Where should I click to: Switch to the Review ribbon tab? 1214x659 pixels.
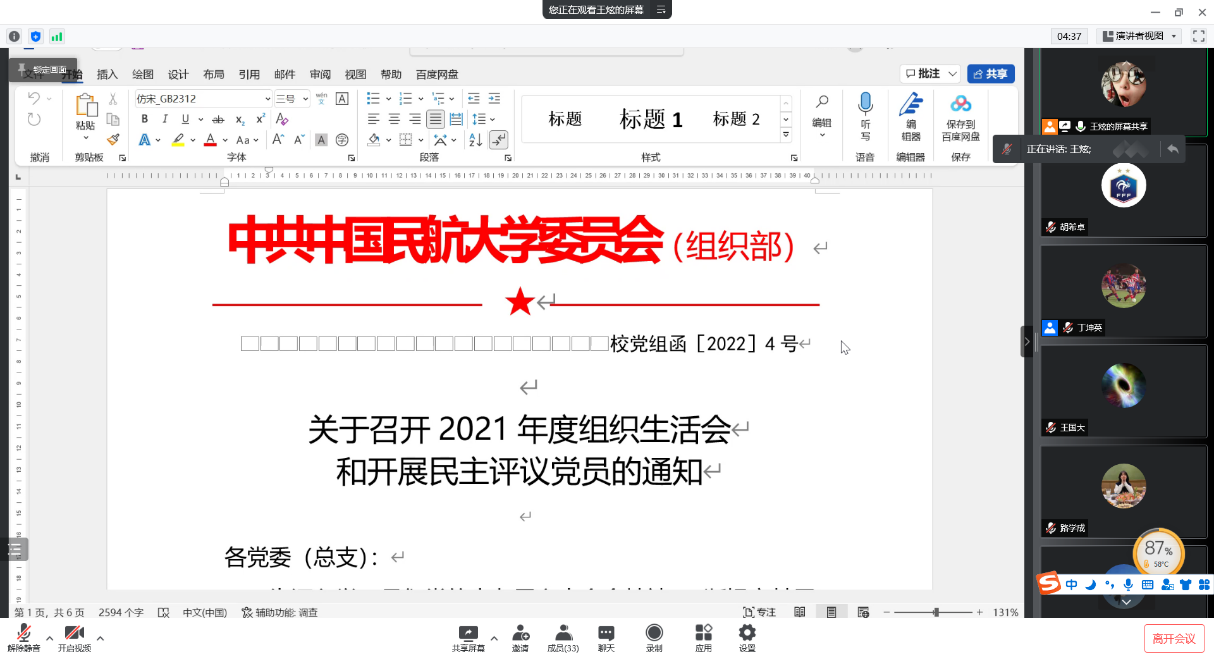tap(320, 74)
